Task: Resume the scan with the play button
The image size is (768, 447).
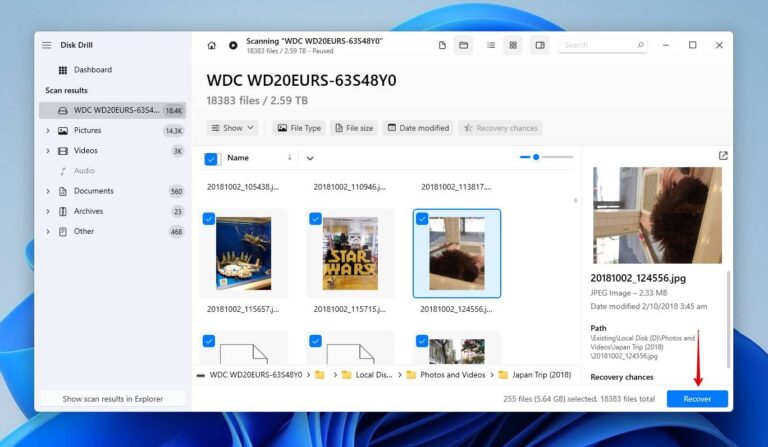Action: [x=233, y=45]
